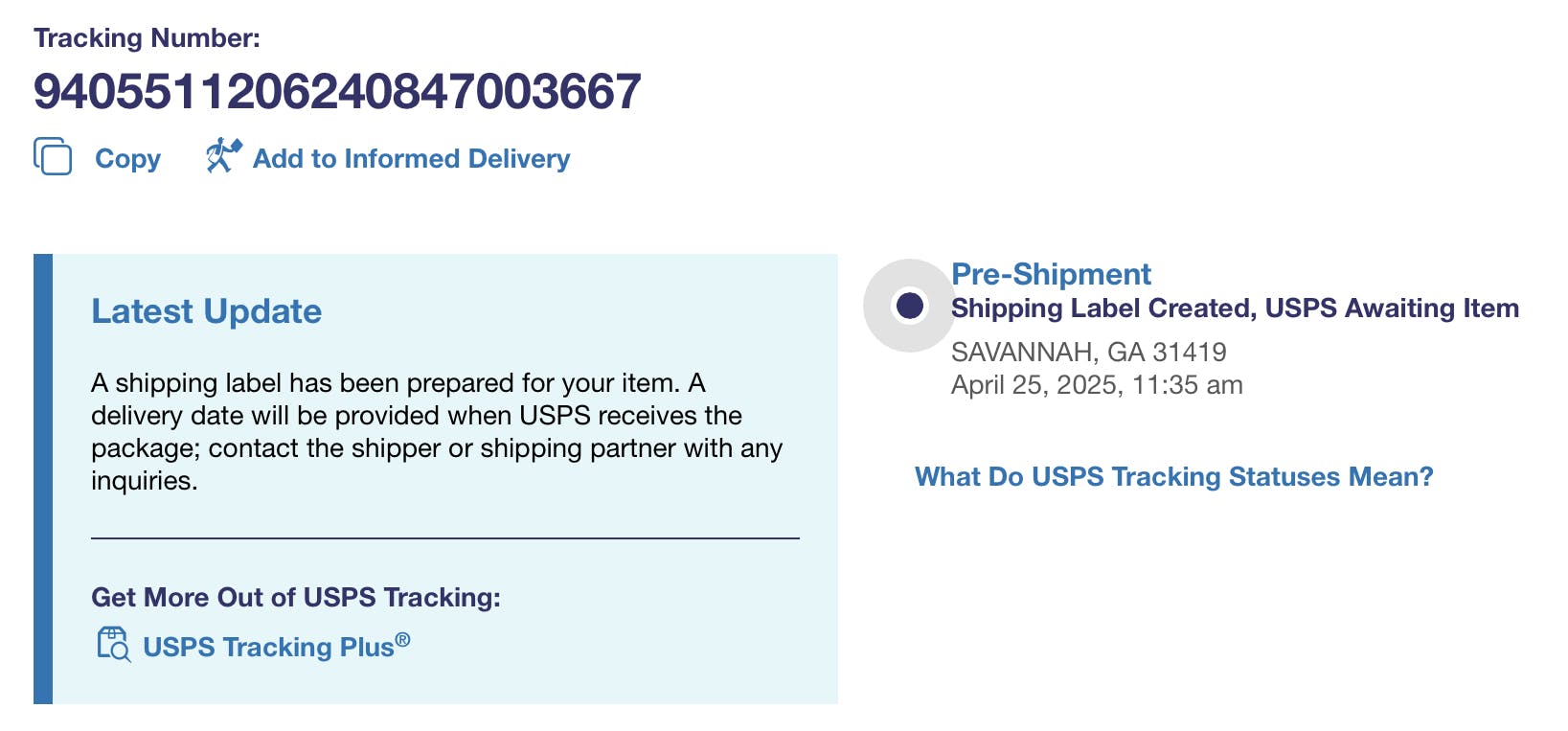Click the divider line in Latest Update panel
The image size is (1568, 731).
[444, 538]
